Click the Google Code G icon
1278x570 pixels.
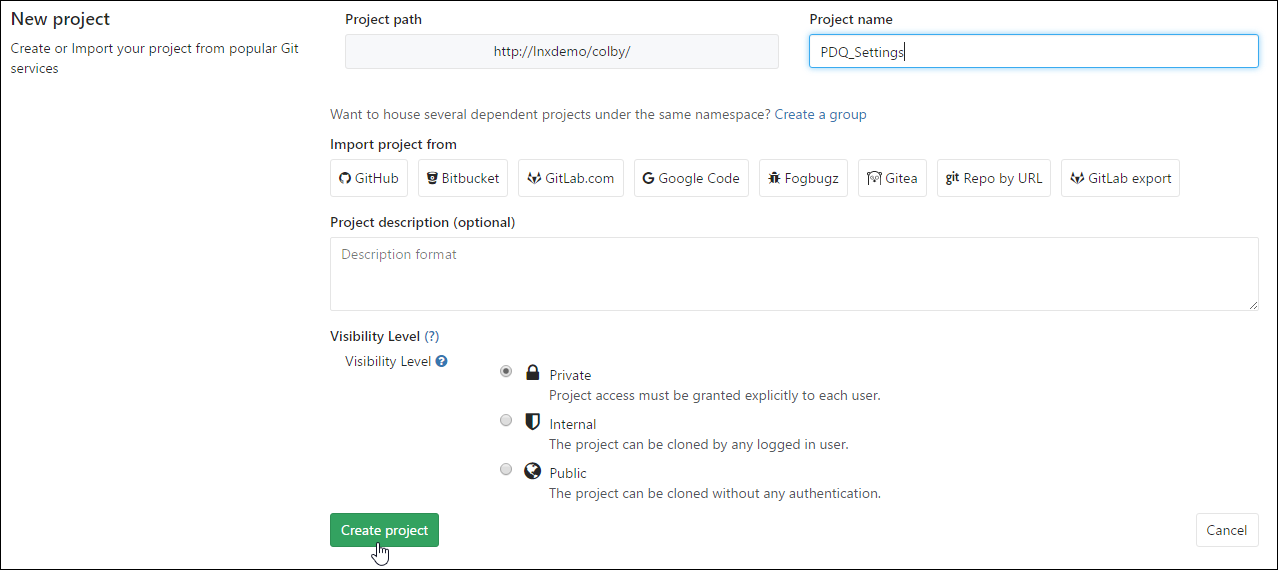(x=648, y=179)
